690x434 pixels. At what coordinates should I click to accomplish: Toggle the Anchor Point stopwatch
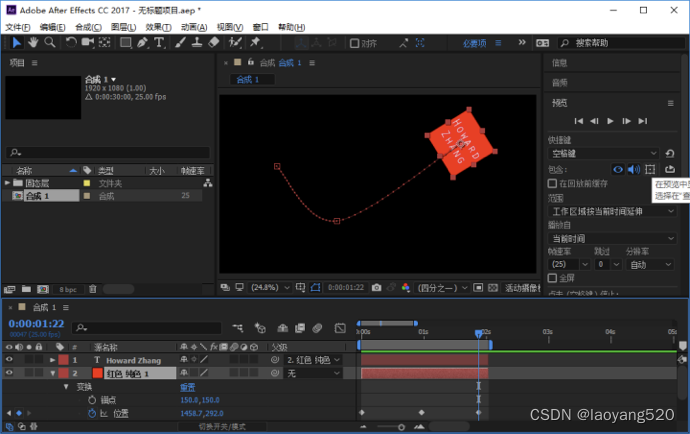click(92, 400)
